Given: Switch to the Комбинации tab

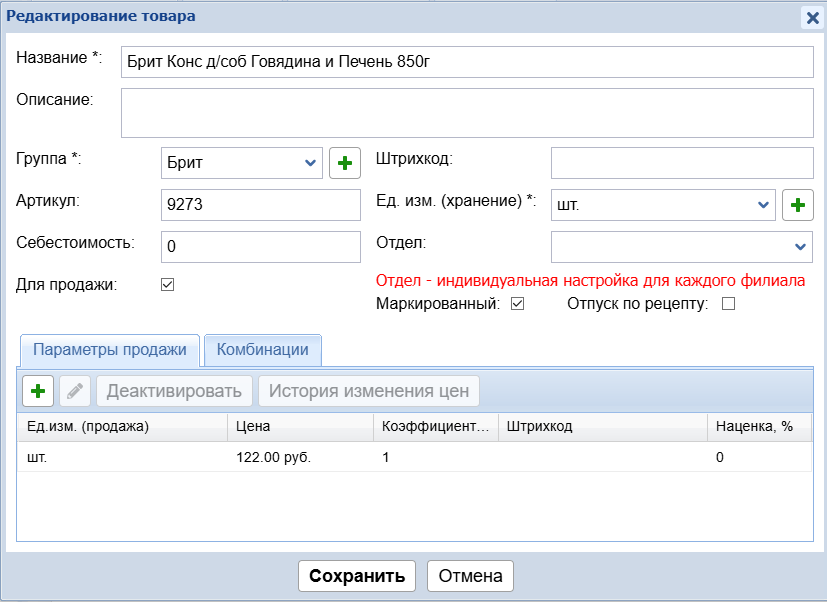Looking at the screenshot, I should (262, 350).
